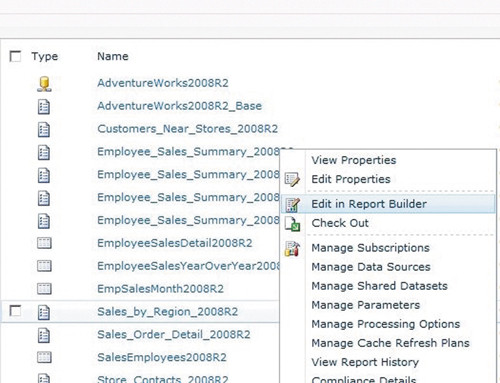Viewport: 500px width, 383px height.
Task: Open the AdventureWorks2008R2 link
Action: point(163,83)
